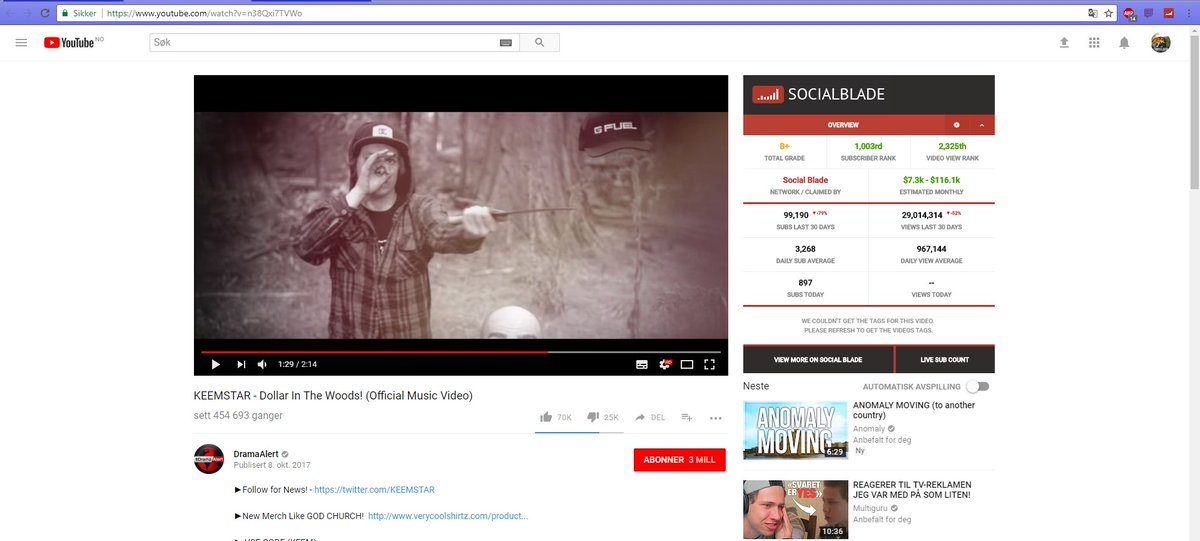Collapse the Social Blade panel
The image size is (1200, 541).
click(x=981, y=125)
